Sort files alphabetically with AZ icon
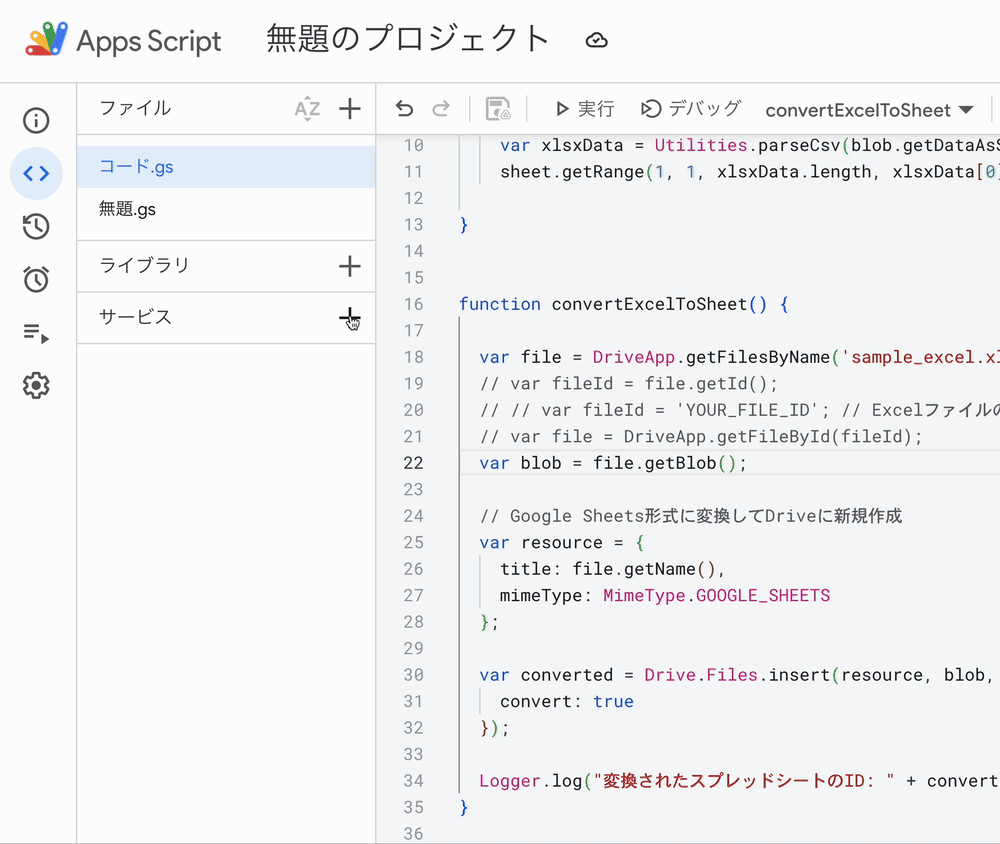This screenshot has width=1000, height=844. [x=307, y=108]
